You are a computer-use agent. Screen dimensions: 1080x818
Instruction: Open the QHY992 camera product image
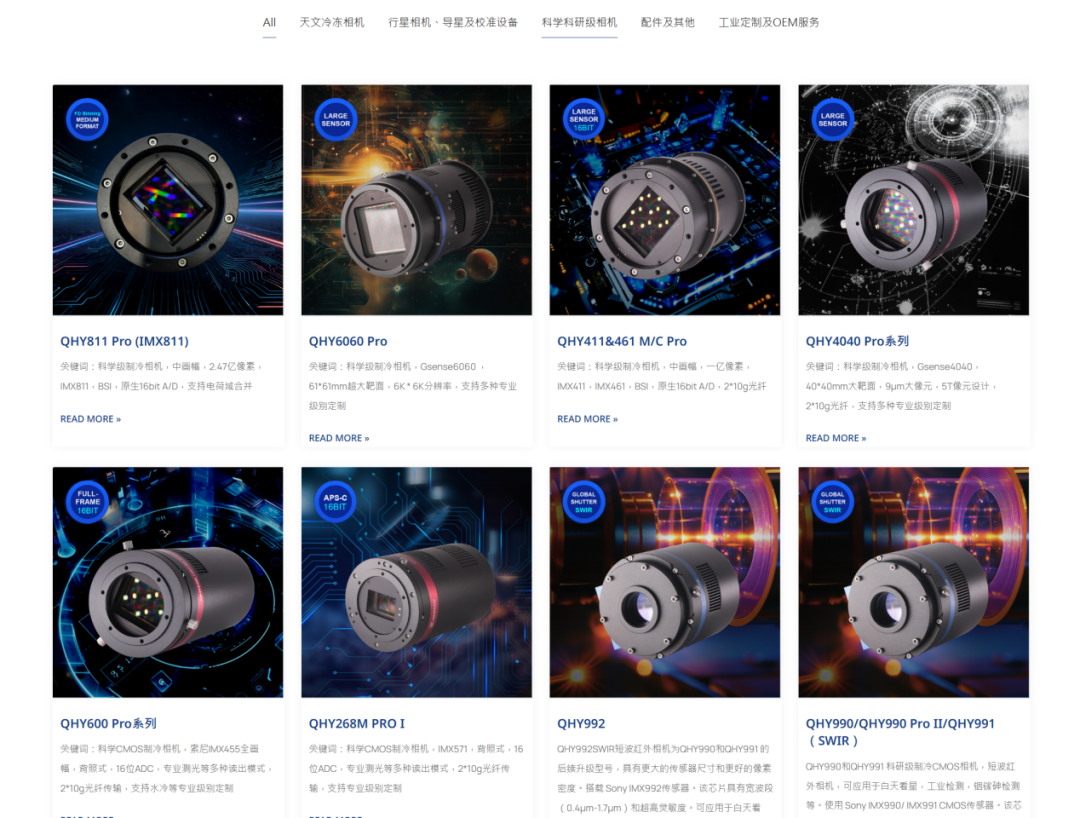[665, 583]
